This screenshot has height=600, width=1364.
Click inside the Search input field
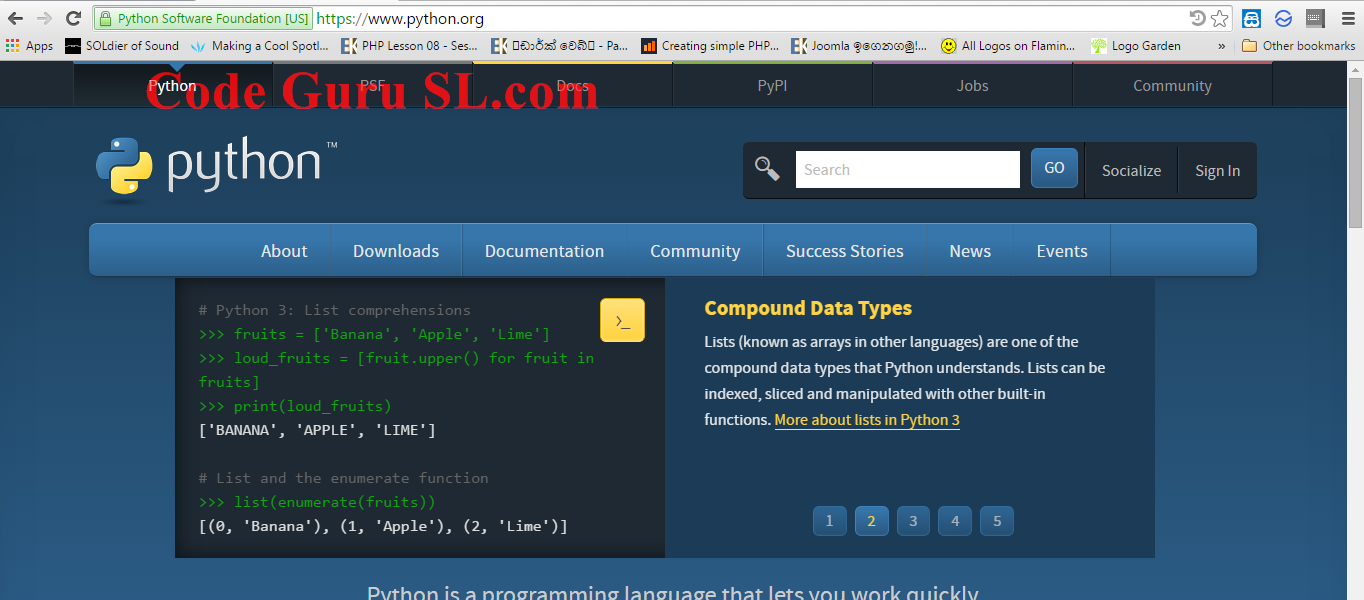point(905,168)
